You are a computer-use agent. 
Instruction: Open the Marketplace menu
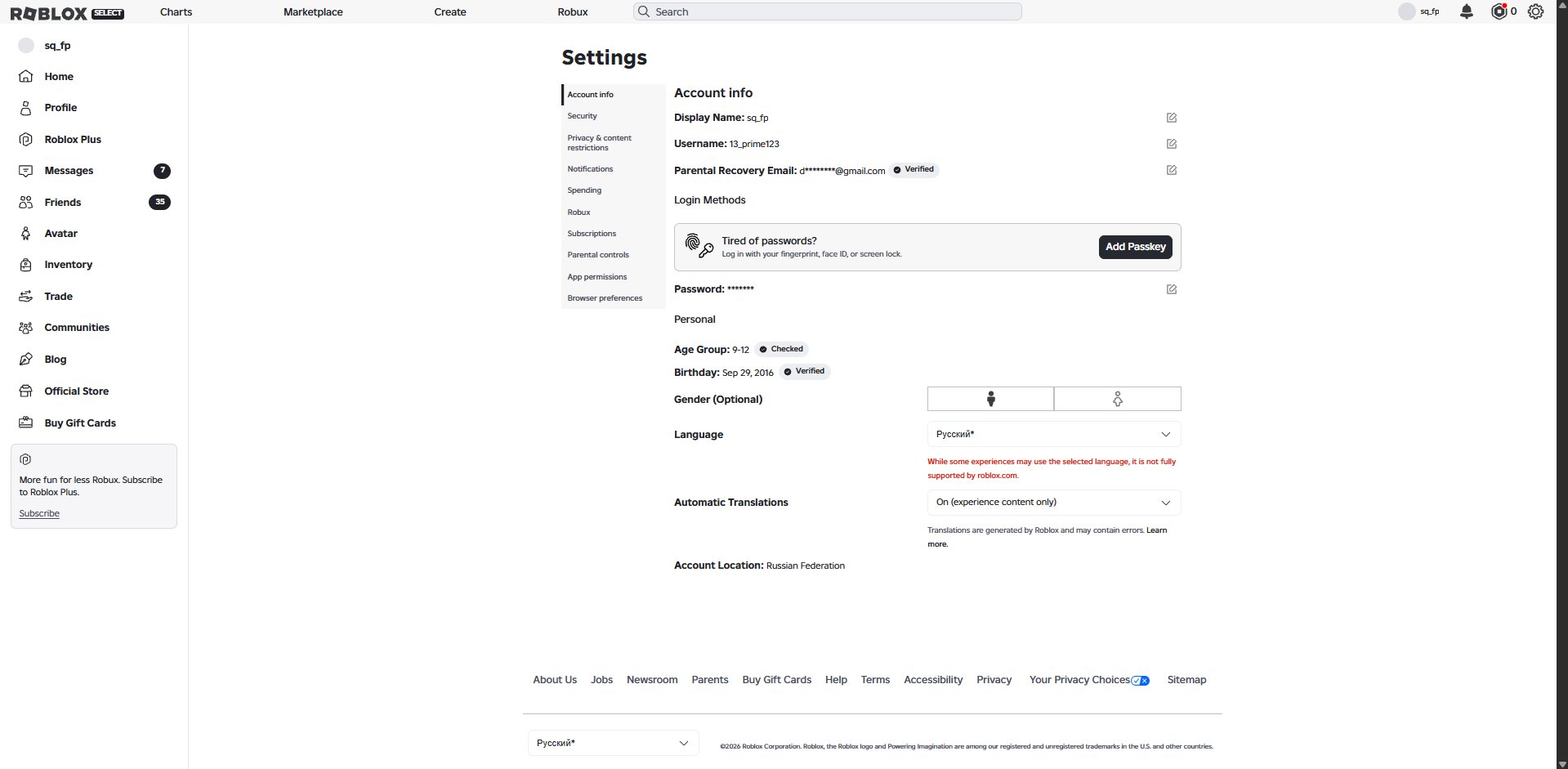(313, 12)
